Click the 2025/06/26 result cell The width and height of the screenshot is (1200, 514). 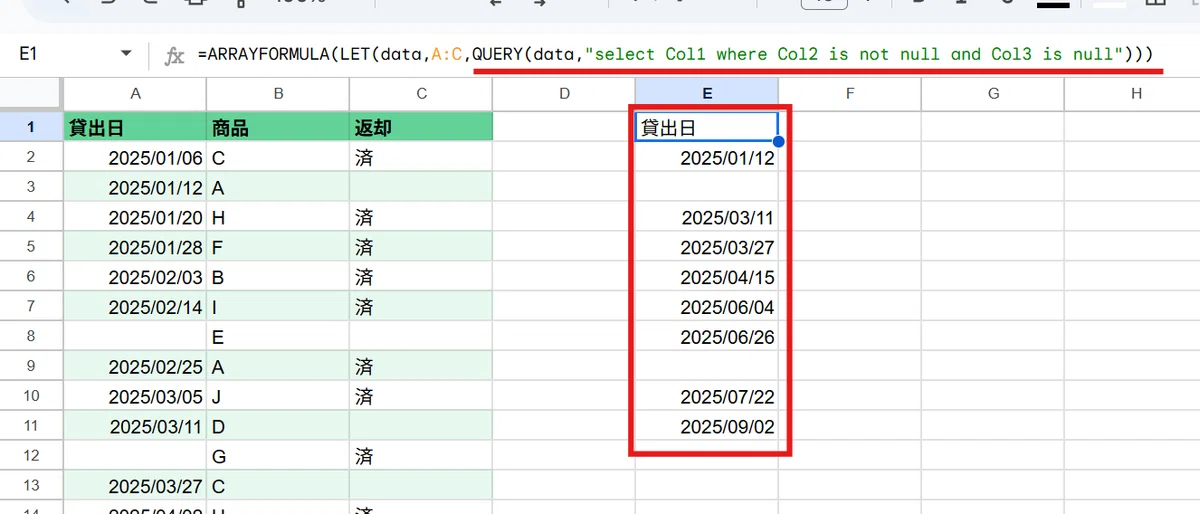(707, 337)
